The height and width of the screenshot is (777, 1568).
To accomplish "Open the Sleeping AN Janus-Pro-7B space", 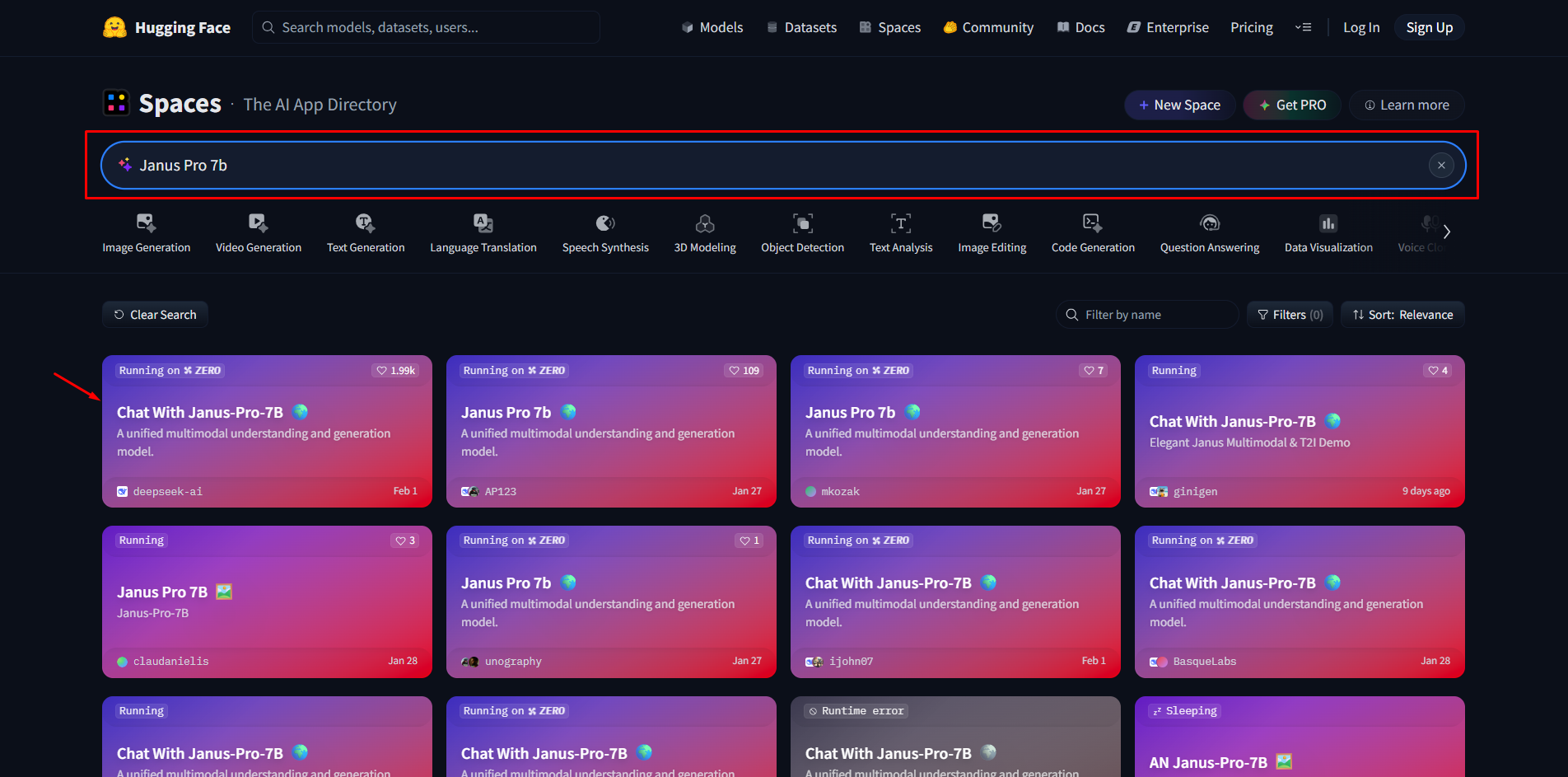I will (x=1300, y=737).
